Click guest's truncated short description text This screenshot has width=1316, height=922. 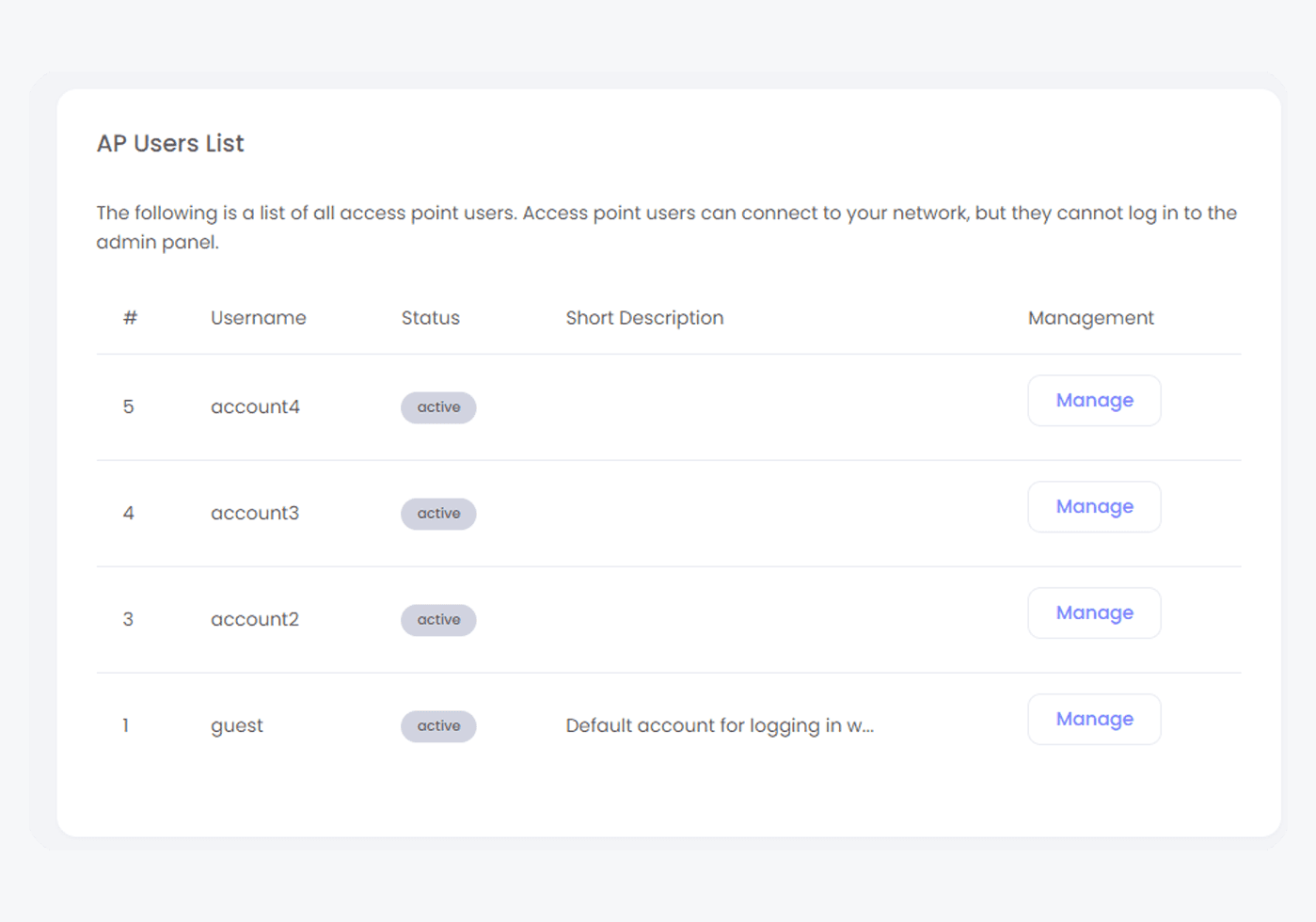pos(720,726)
